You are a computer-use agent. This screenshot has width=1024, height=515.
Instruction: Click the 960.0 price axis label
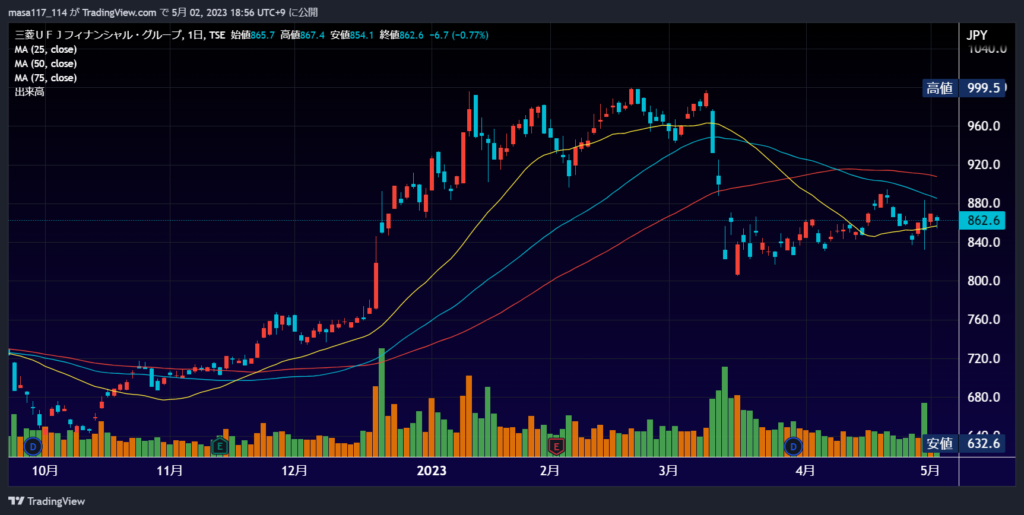click(x=984, y=126)
